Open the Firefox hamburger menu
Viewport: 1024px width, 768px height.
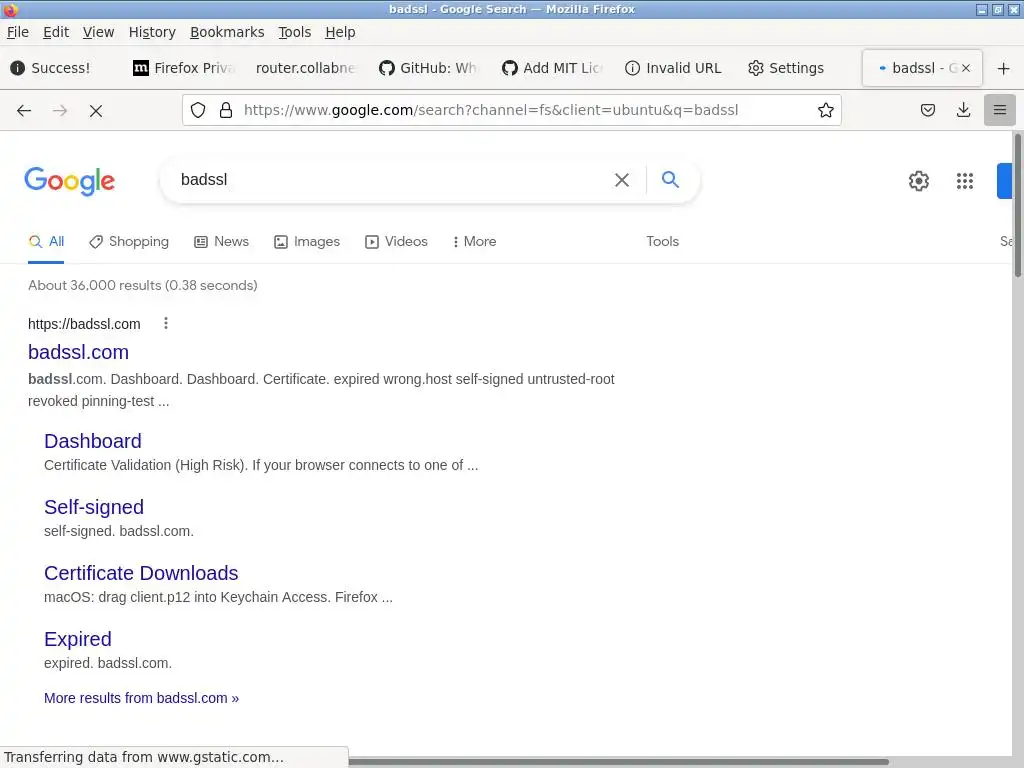click(1000, 110)
